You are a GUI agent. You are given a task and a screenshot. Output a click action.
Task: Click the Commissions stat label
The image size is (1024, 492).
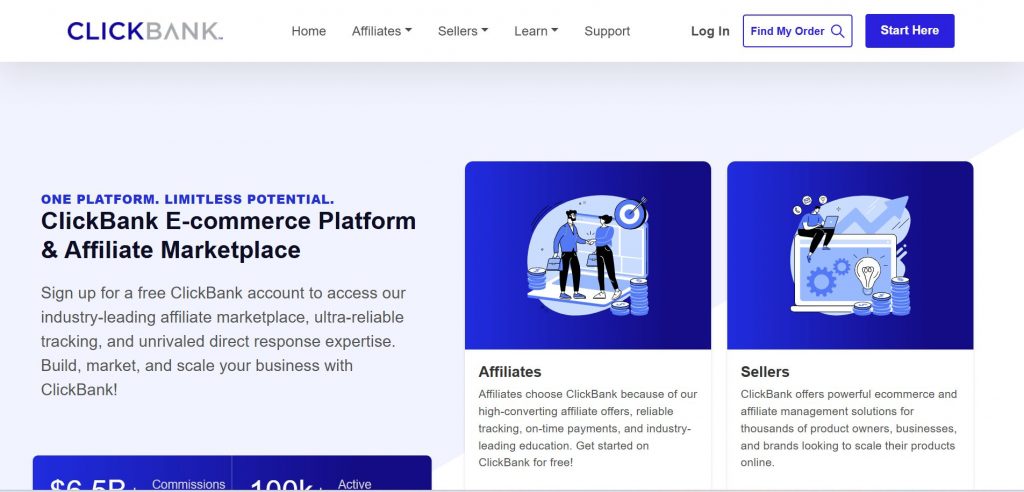point(189,484)
